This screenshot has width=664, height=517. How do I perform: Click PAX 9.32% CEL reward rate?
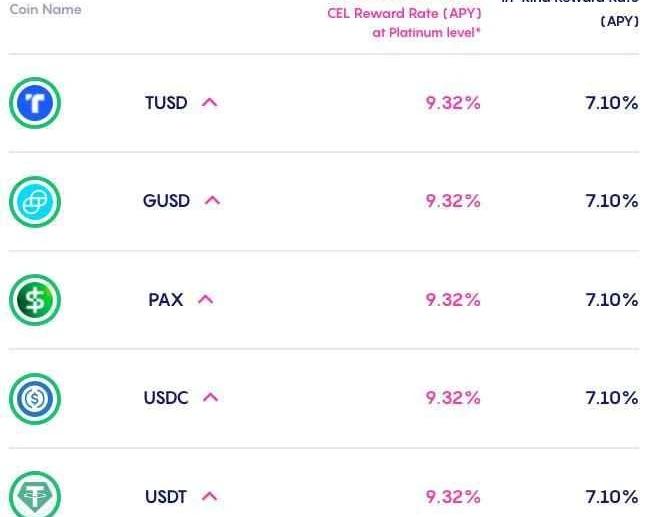coord(453,300)
